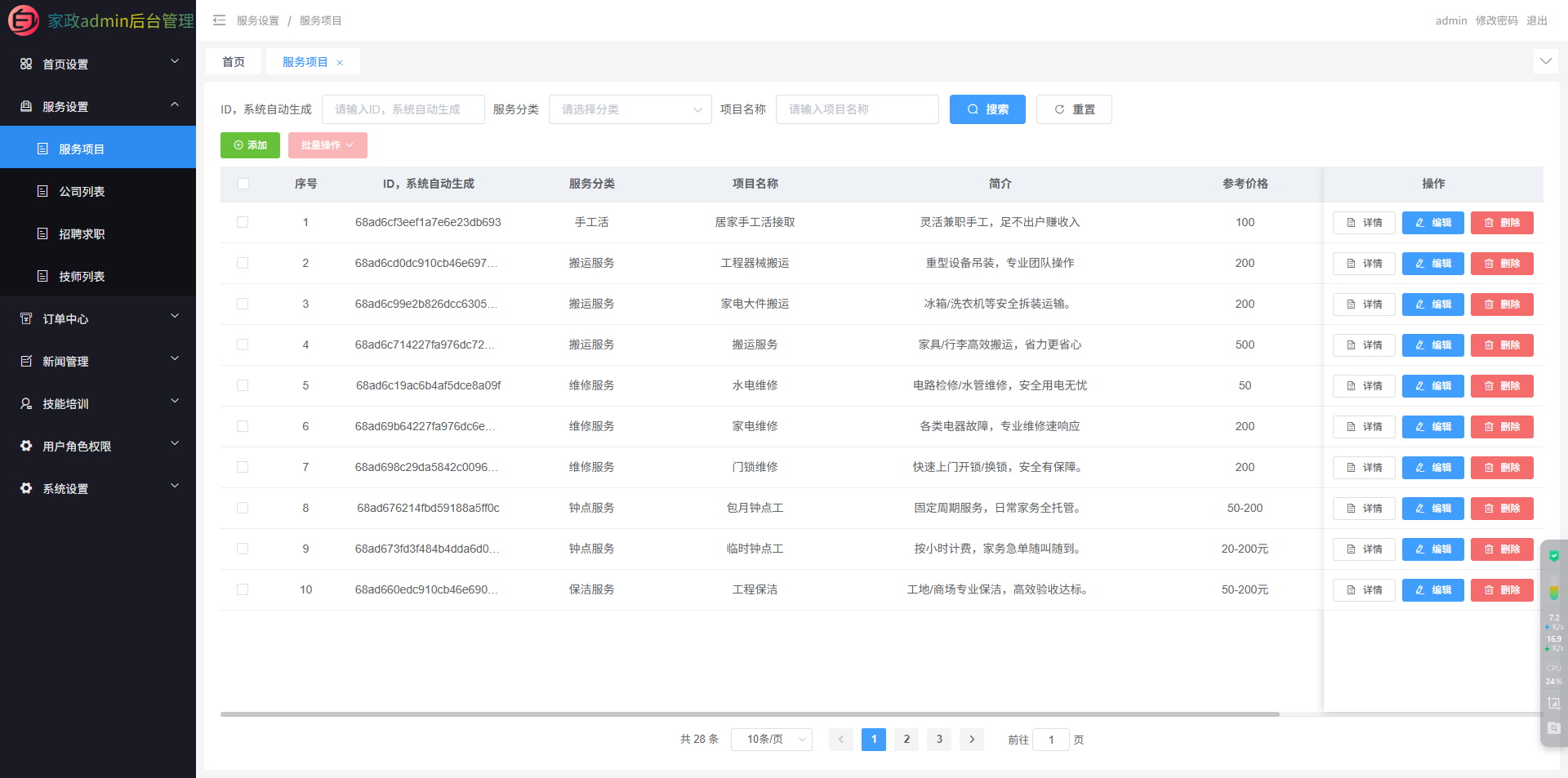Tick the select-all checkbox in table header

pos(243,184)
